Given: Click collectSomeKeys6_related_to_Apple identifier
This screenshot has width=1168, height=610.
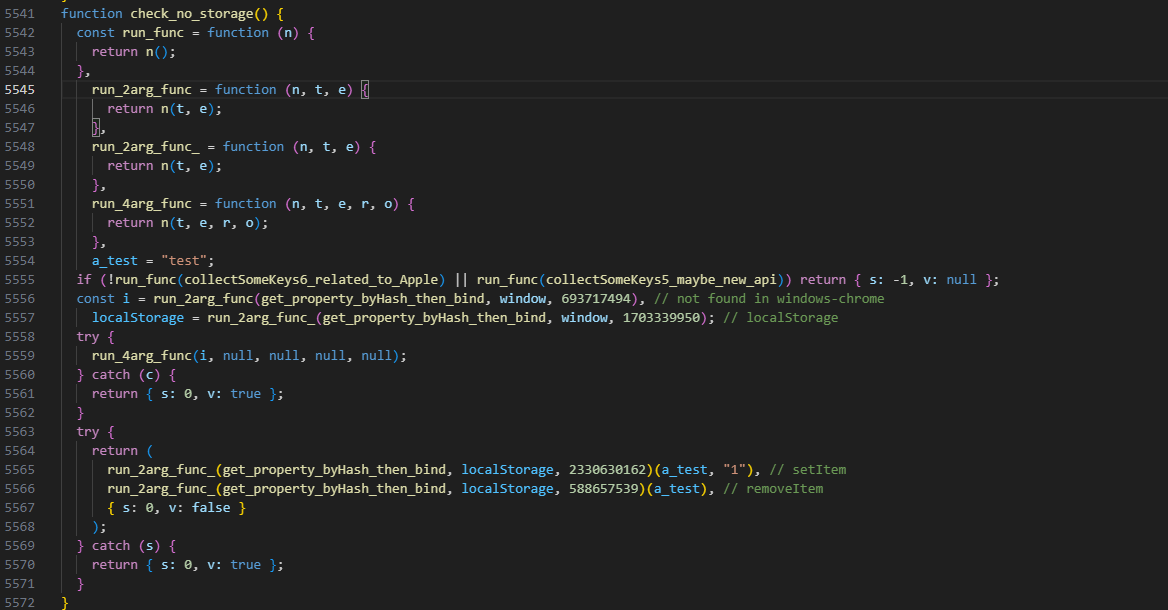Looking at the screenshot, I should pyautogui.click(x=311, y=279).
